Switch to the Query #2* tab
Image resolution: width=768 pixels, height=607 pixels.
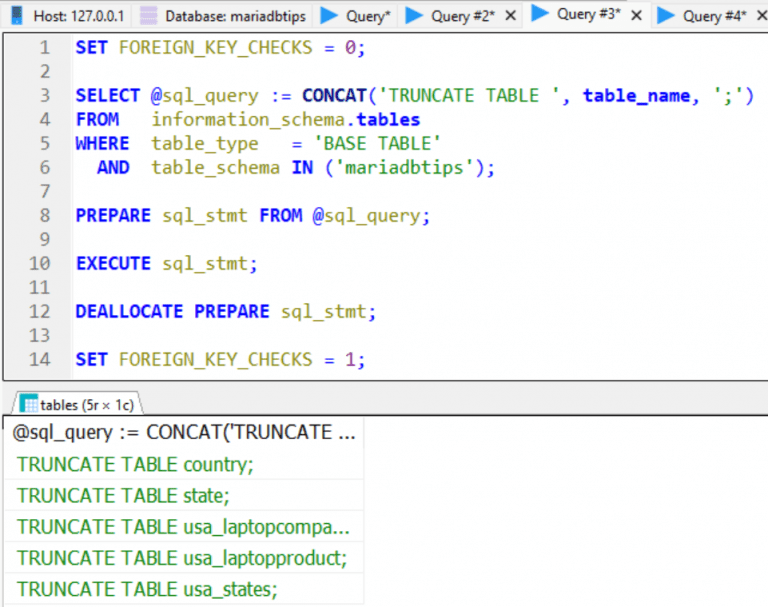coord(462,16)
